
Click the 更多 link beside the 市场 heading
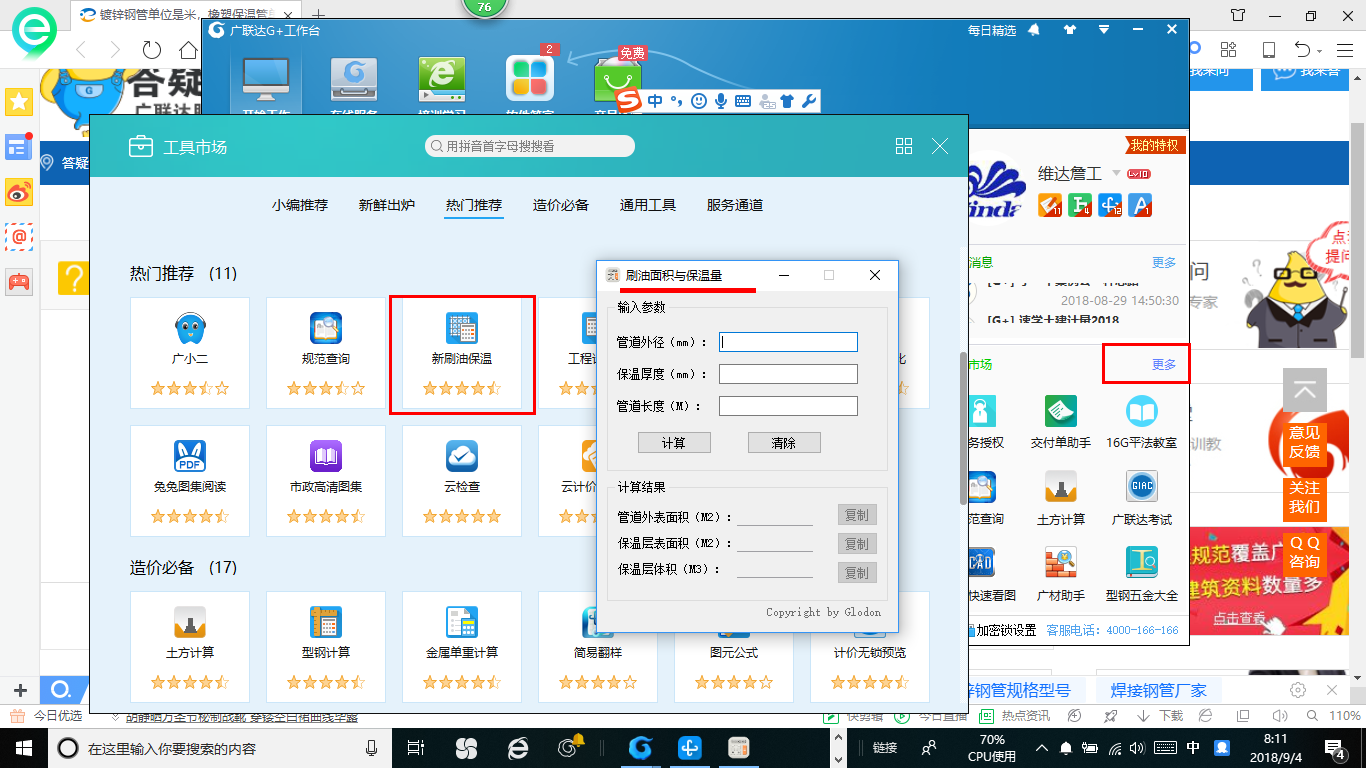1164,365
